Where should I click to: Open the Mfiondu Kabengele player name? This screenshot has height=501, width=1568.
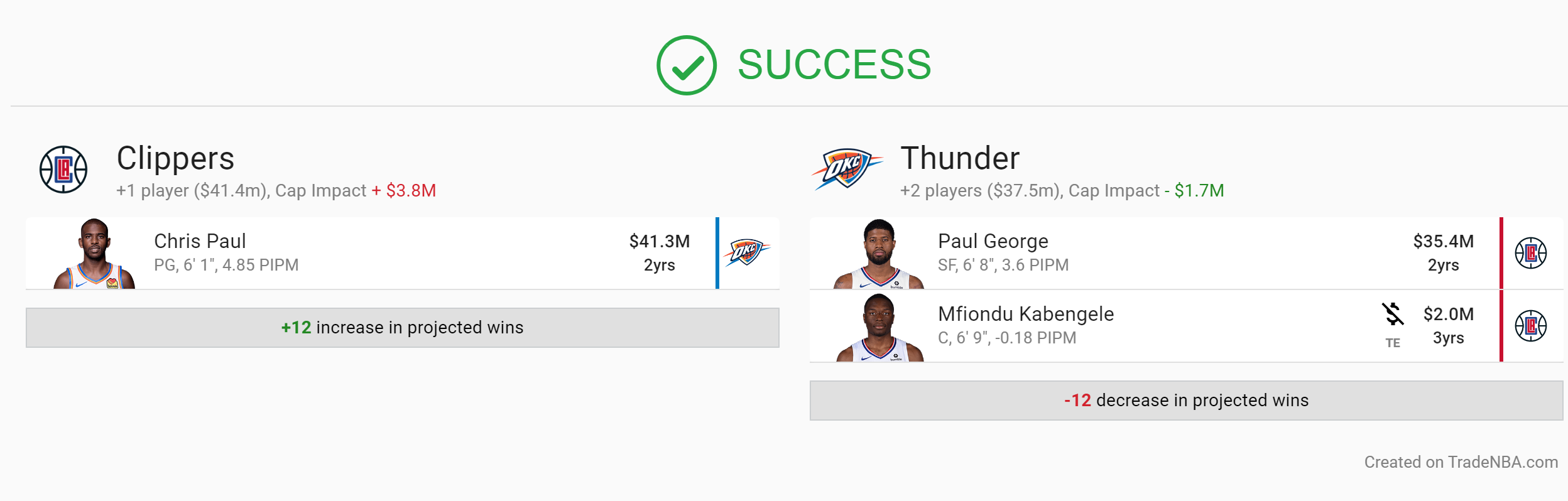point(1026,314)
